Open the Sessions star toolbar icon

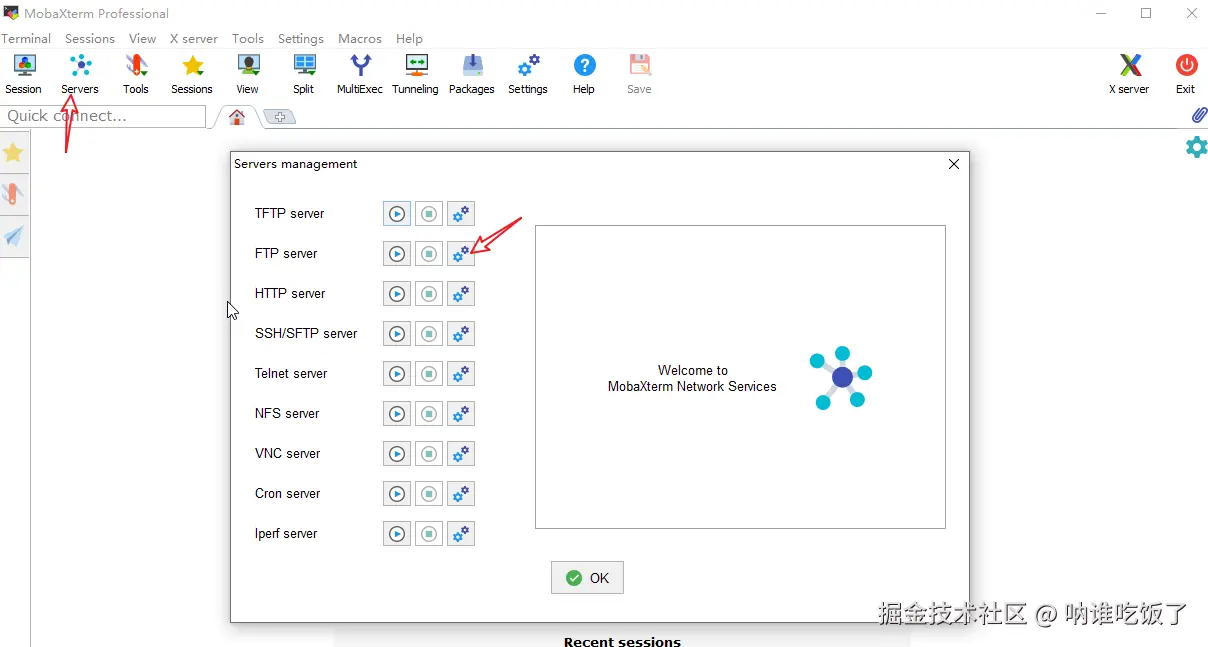[192, 75]
